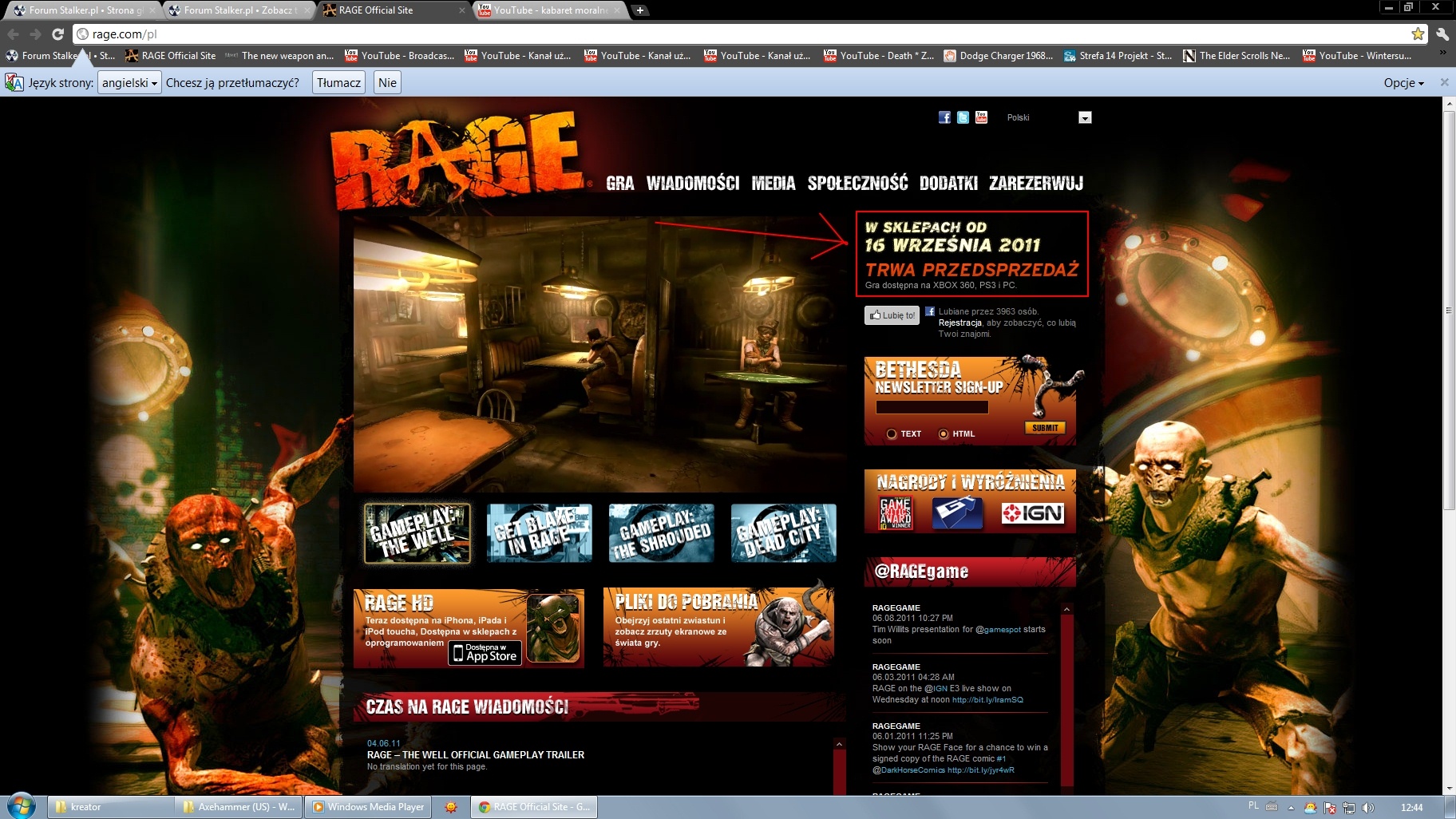Image resolution: width=1456 pixels, height=819 pixels.
Task: Open the RAGE Twitter icon
Action: pyautogui.click(x=963, y=117)
